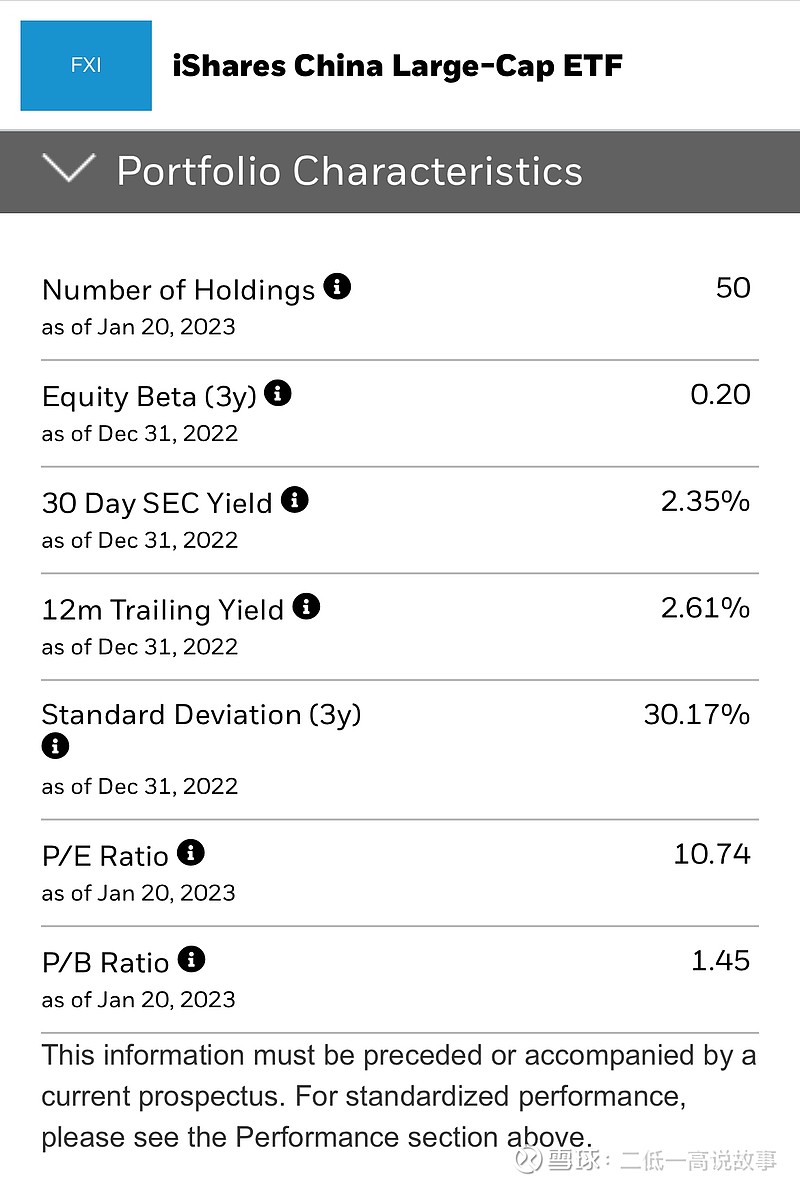Open Equity Beta (3y) info tooltip icon
The height and width of the screenshot is (1185, 800).
click(278, 394)
